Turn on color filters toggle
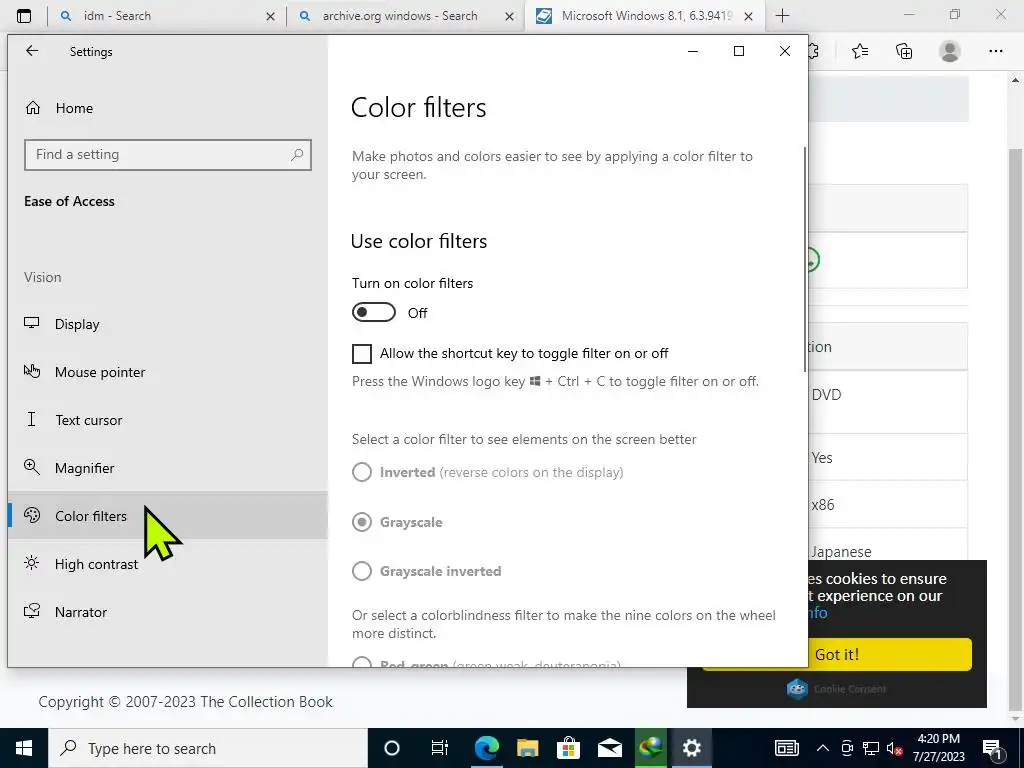The height and width of the screenshot is (768, 1024). click(x=374, y=312)
